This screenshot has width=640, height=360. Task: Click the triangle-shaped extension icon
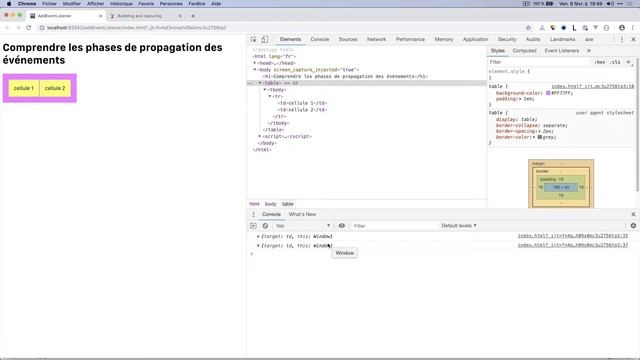[542, 28]
